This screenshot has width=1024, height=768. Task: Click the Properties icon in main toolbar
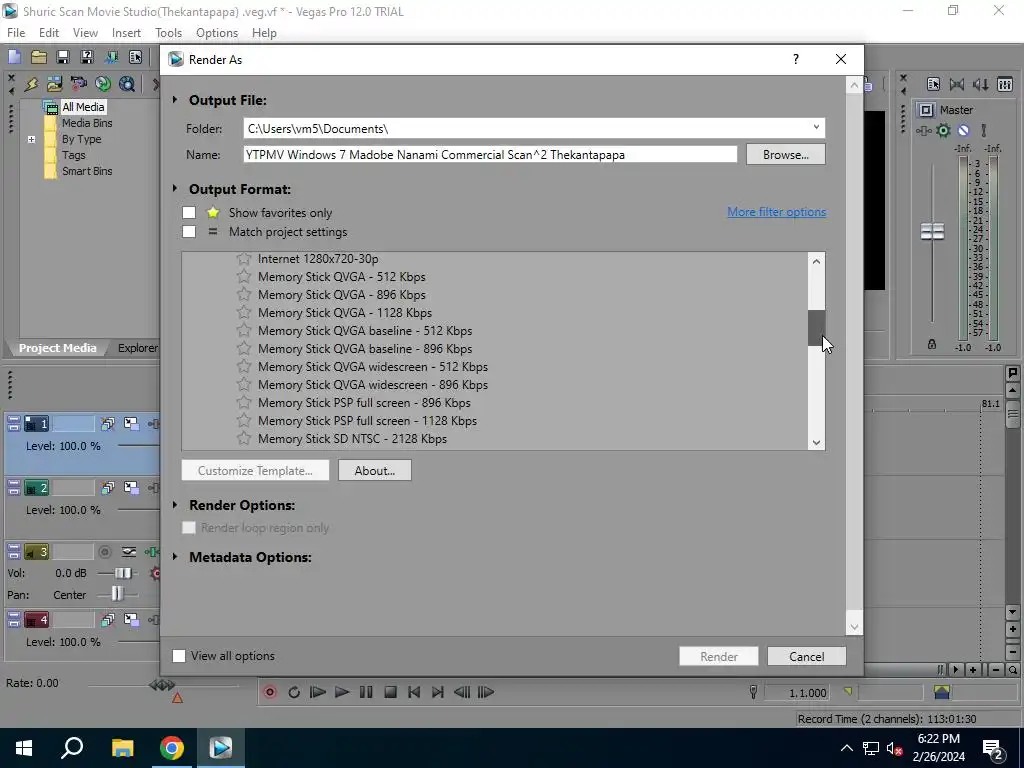tap(135, 57)
